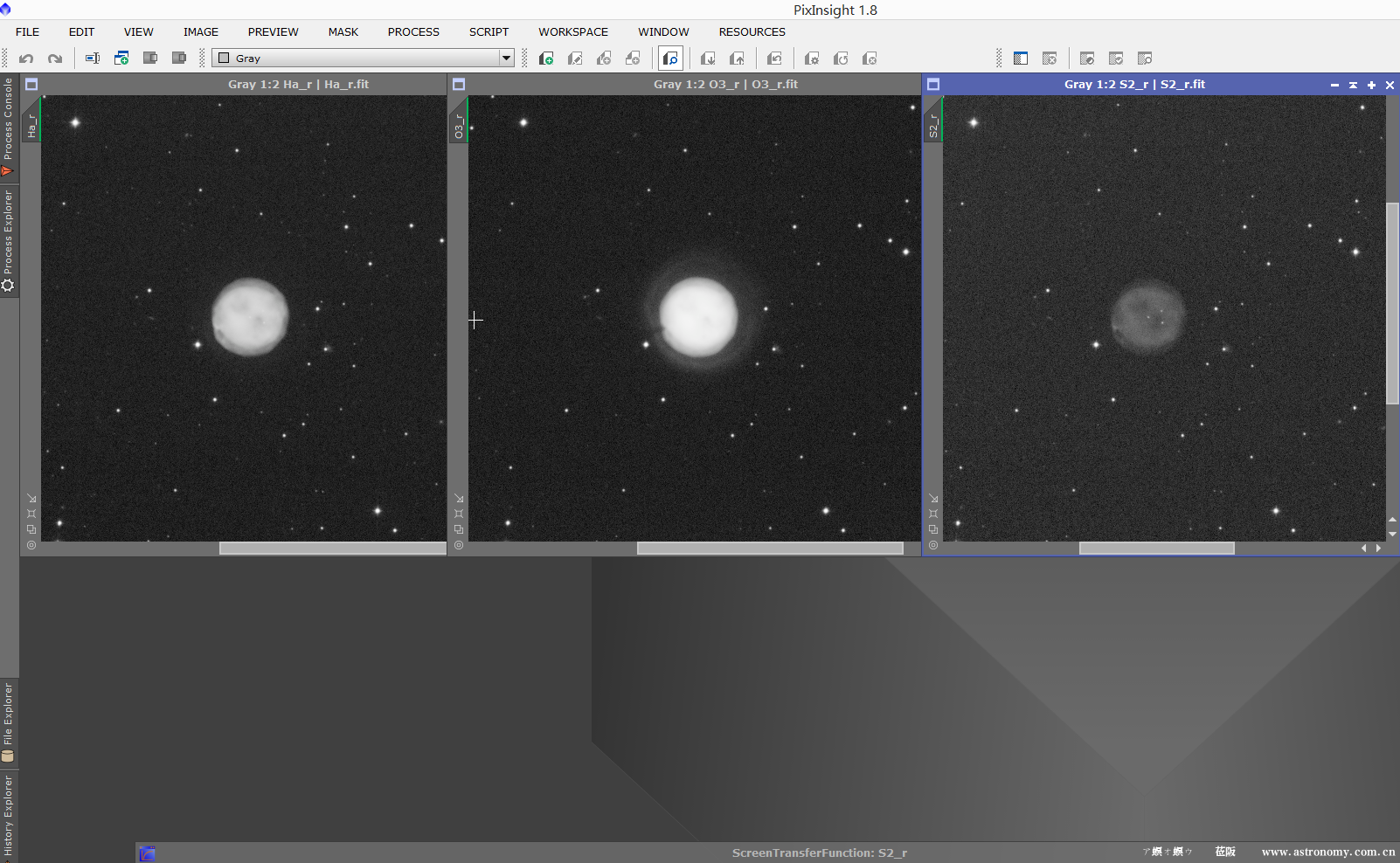The width and height of the screenshot is (1400, 863).
Task: Click the S2_r scroll-left arrow
Action: 1364,549
